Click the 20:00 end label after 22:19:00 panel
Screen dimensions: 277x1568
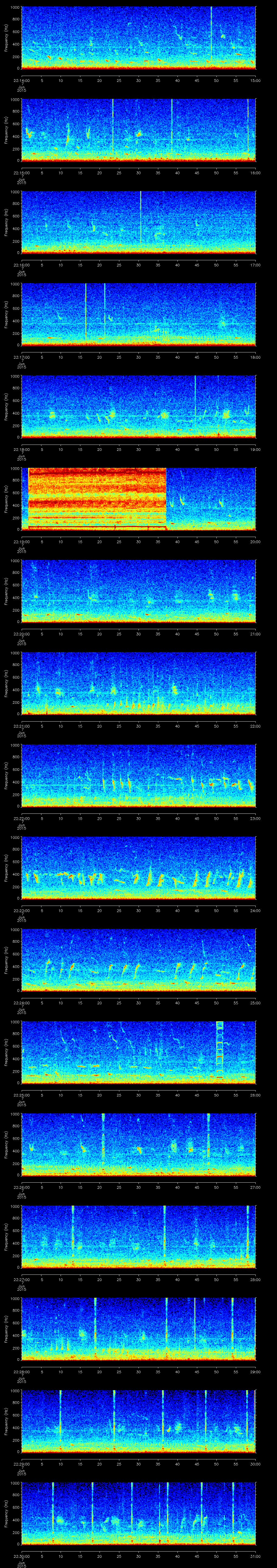[x=255, y=542]
